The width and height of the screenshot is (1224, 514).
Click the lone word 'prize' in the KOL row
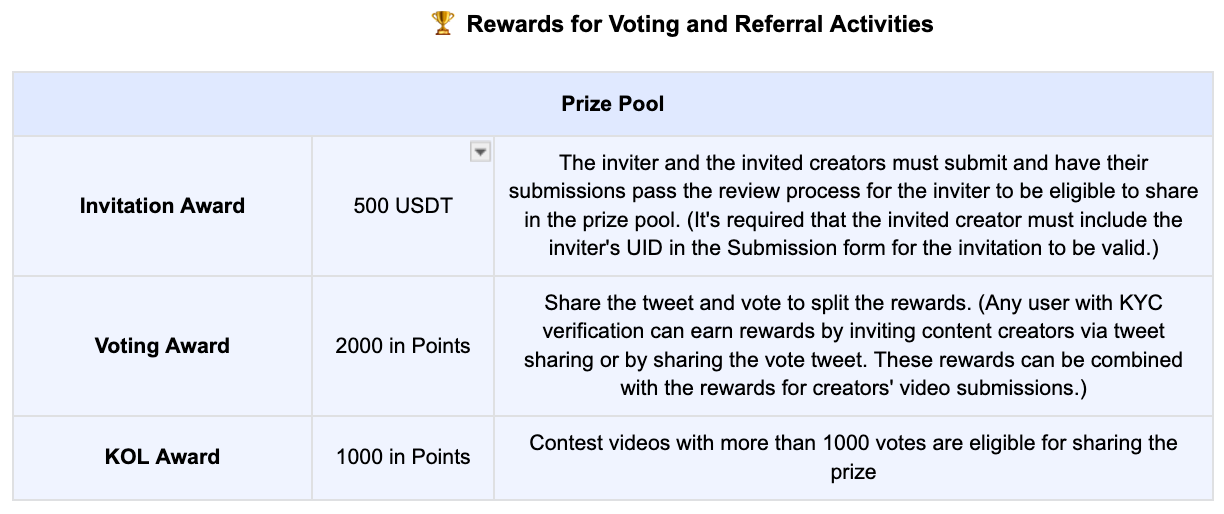853,471
